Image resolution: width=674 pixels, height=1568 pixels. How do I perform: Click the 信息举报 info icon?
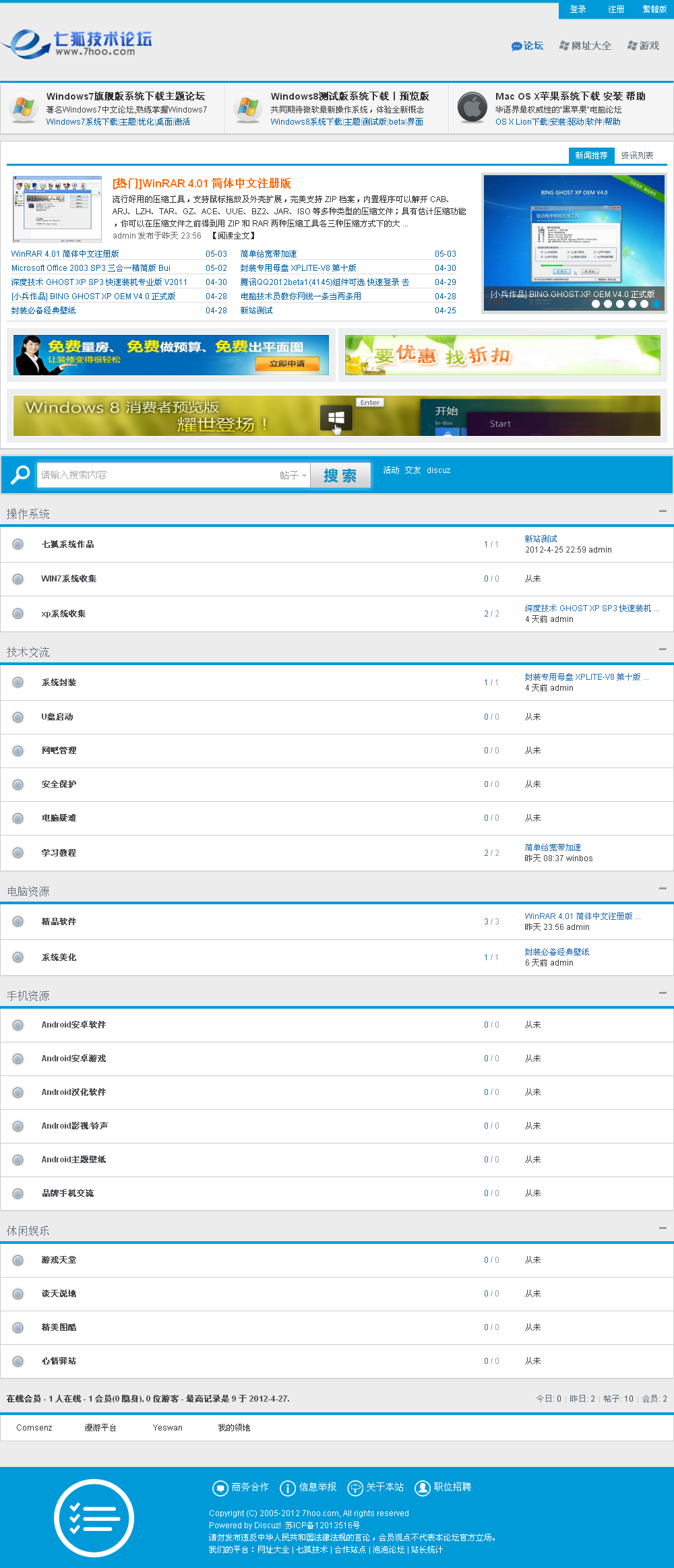288,1488
